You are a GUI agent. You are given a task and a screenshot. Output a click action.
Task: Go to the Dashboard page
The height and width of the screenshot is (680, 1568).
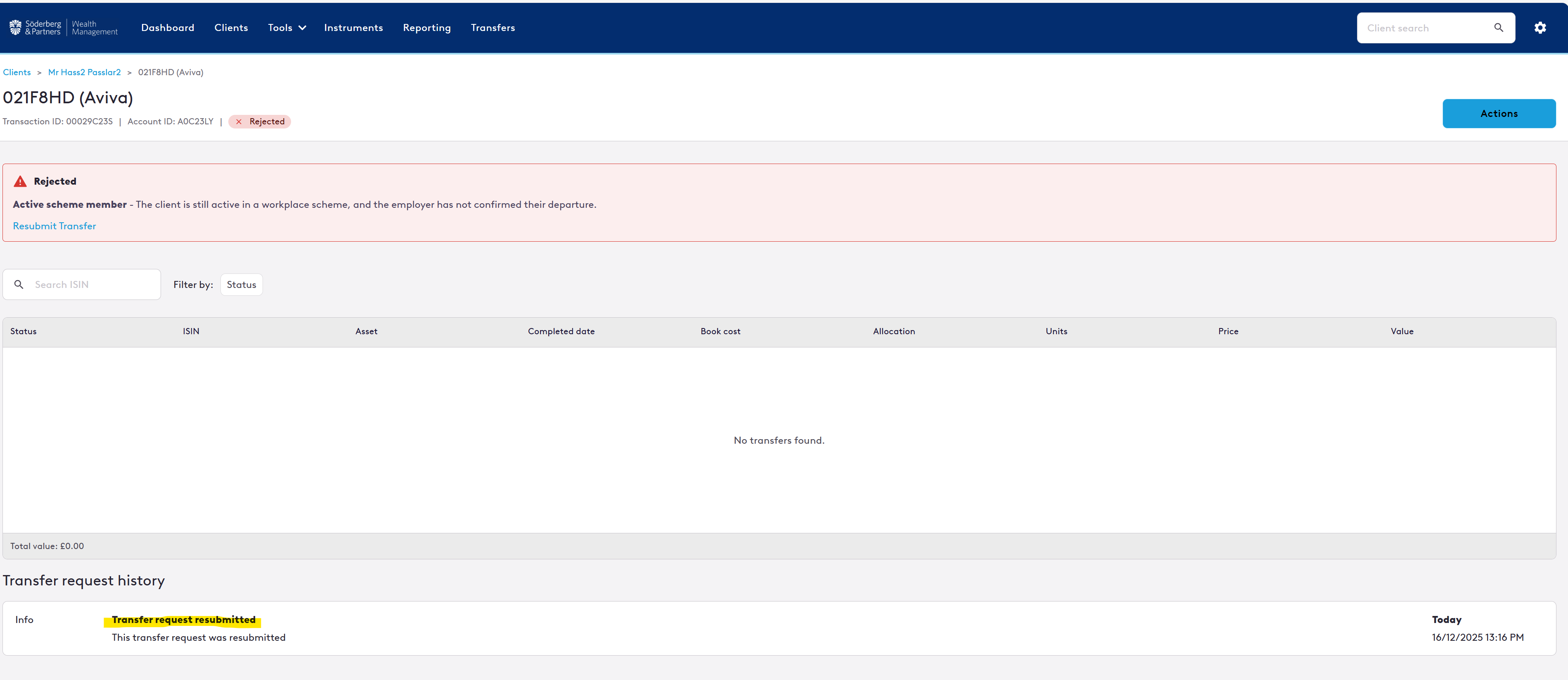167,28
